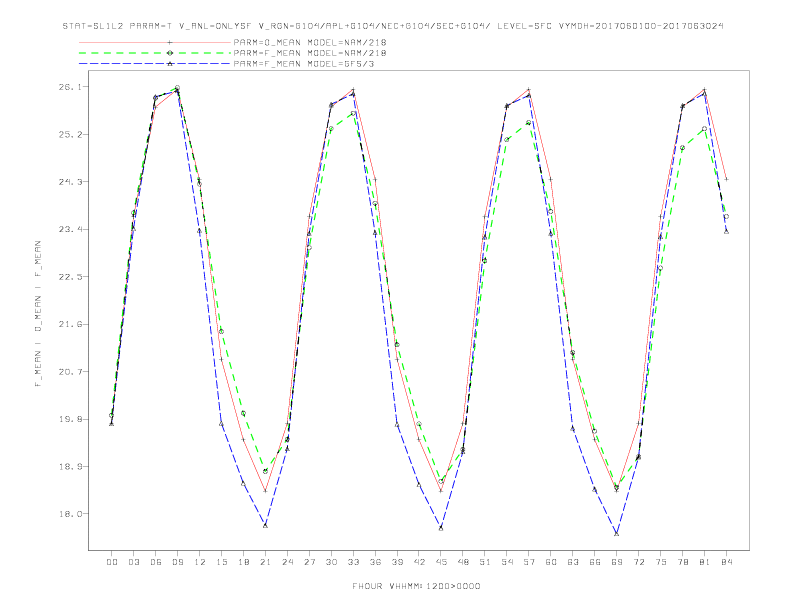Screen dimensions: 792x612
Task: Click x-axis tick label 66
Action: pos(595,562)
